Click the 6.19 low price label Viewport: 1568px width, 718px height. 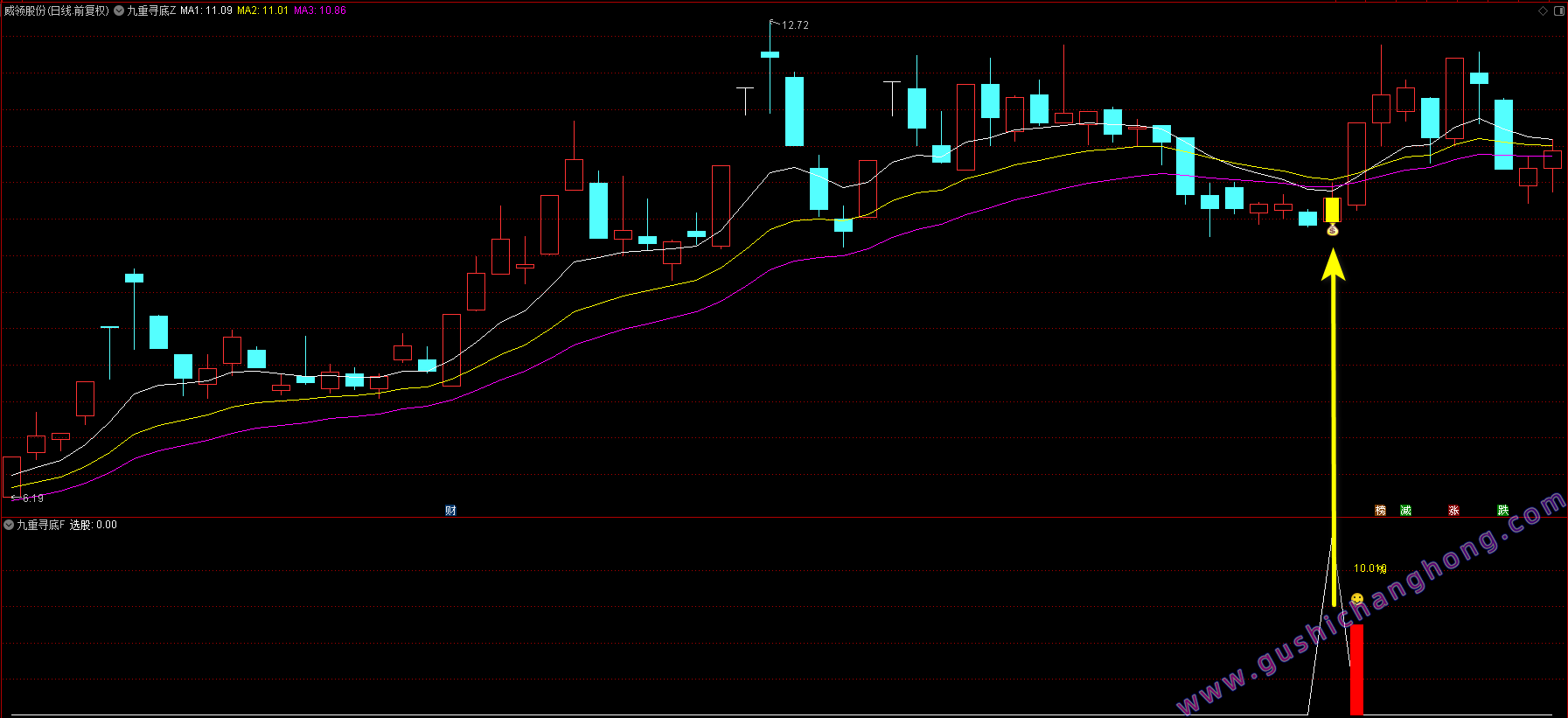tap(32, 498)
